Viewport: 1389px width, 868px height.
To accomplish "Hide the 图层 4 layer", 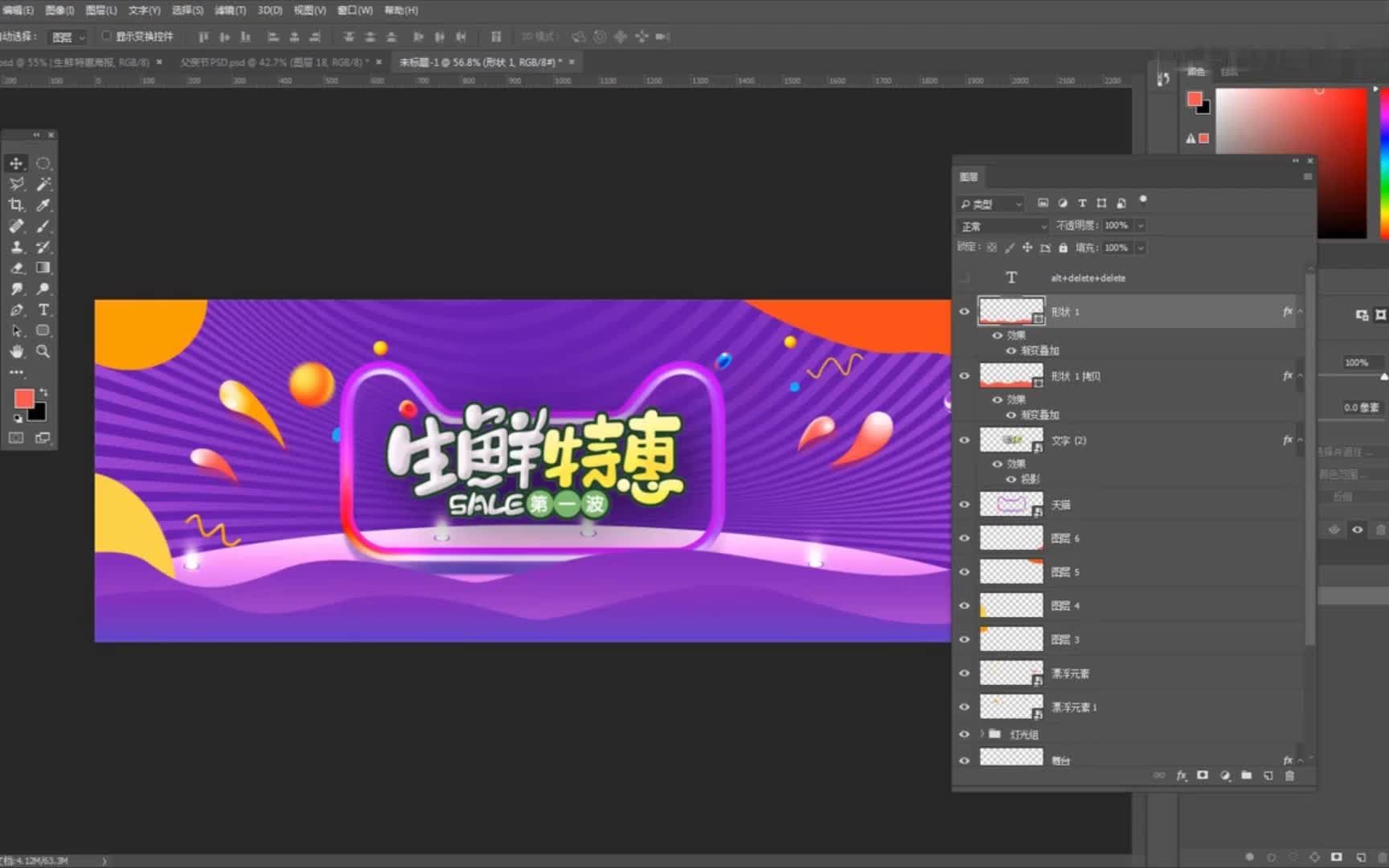I will point(965,606).
